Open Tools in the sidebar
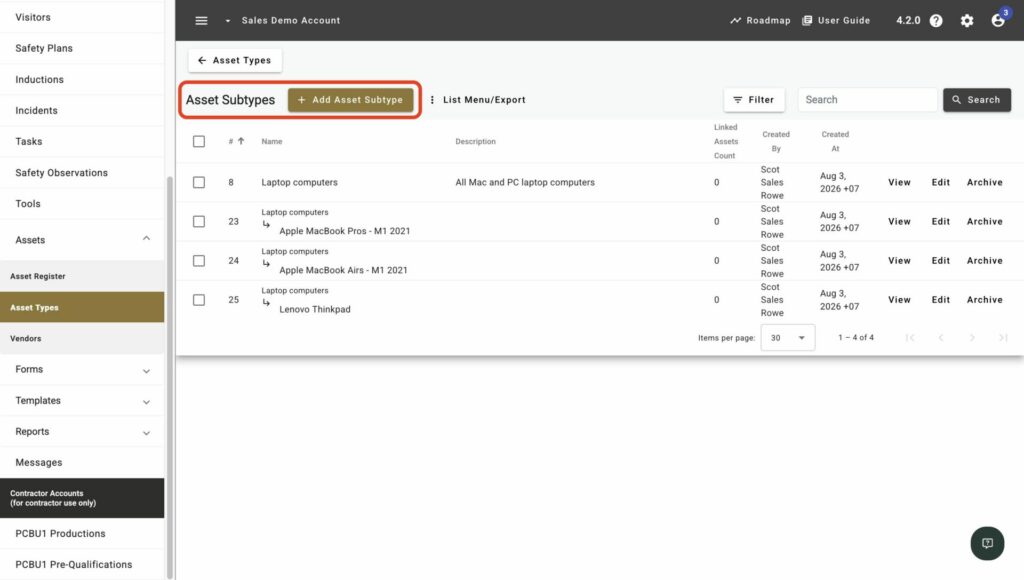This screenshot has height=580, width=1024. pyautogui.click(x=82, y=204)
